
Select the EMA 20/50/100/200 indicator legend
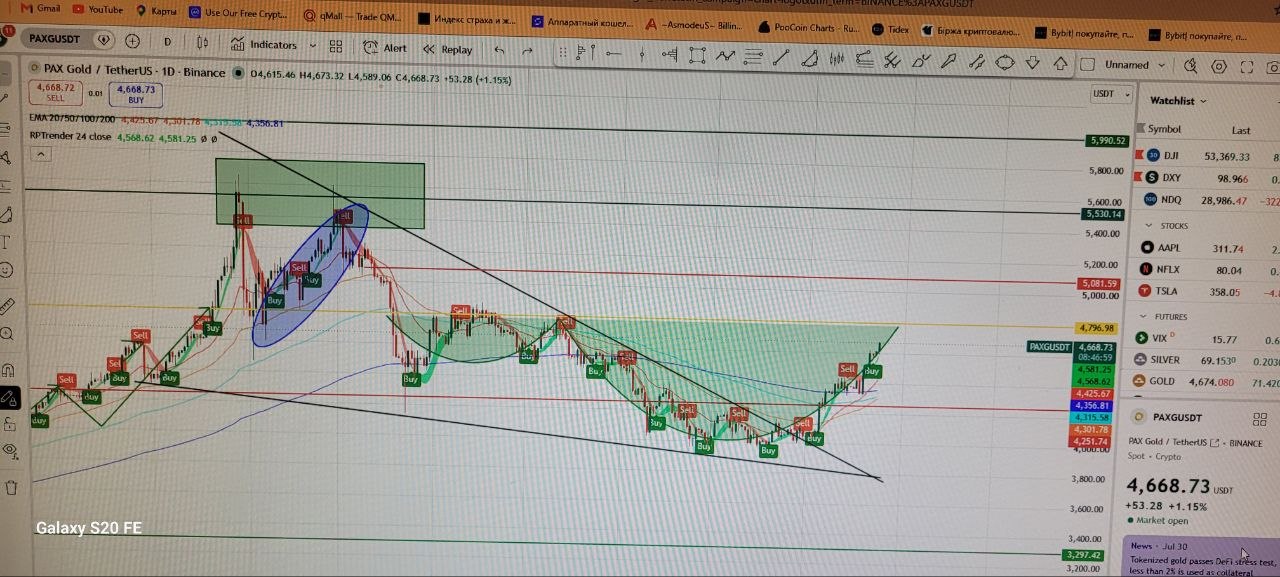tap(72, 118)
